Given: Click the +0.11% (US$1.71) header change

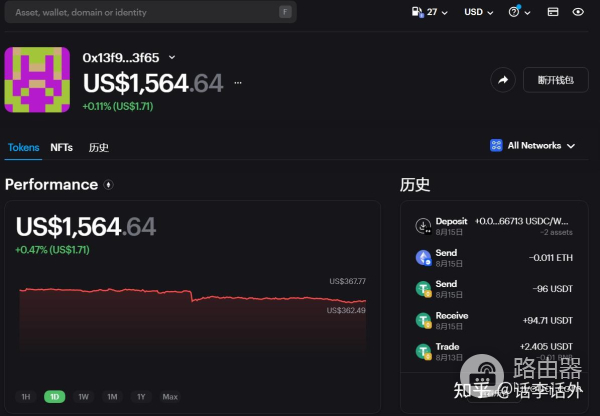Looking at the screenshot, I should (x=118, y=106).
